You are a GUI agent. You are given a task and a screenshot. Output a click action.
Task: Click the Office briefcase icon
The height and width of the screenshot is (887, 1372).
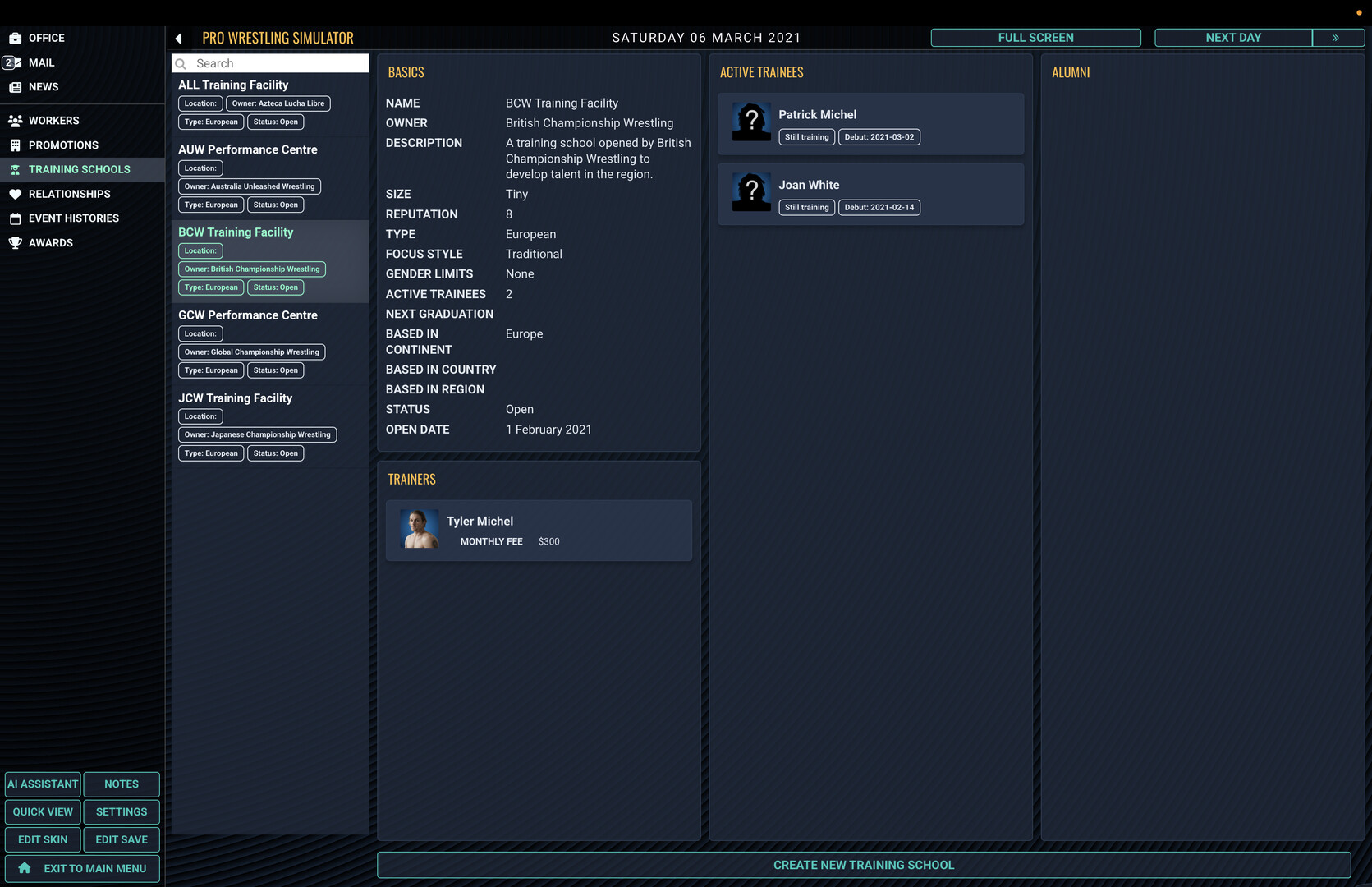pyautogui.click(x=15, y=38)
